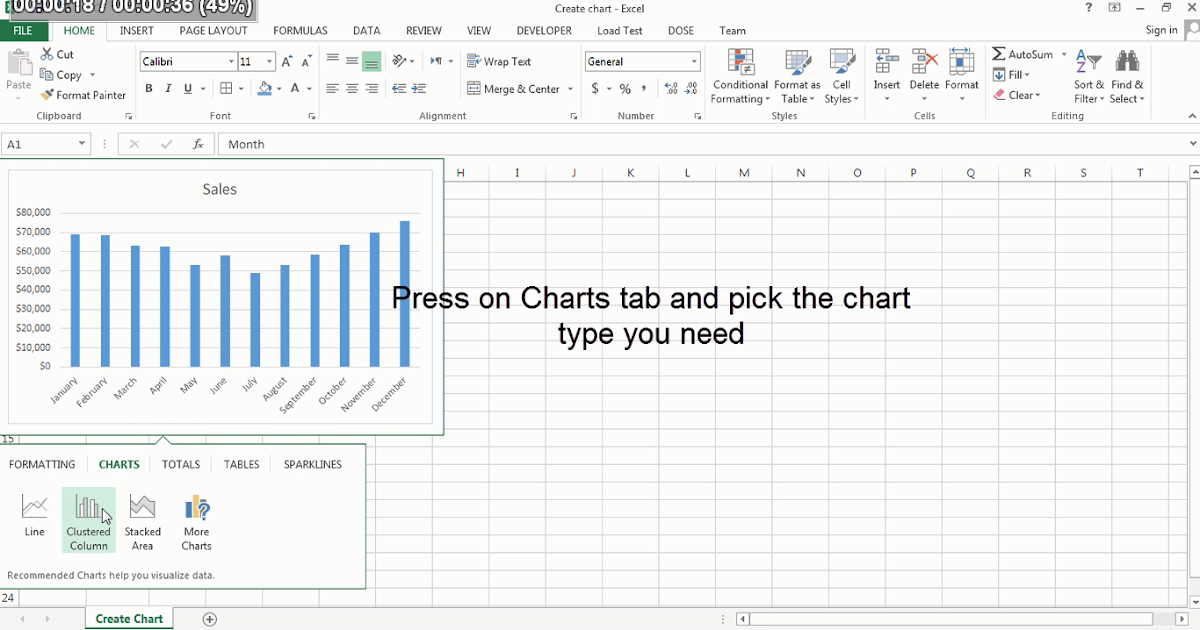The width and height of the screenshot is (1200, 630).
Task: Open the Fill Color bucket icon
Action: [264, 89]
